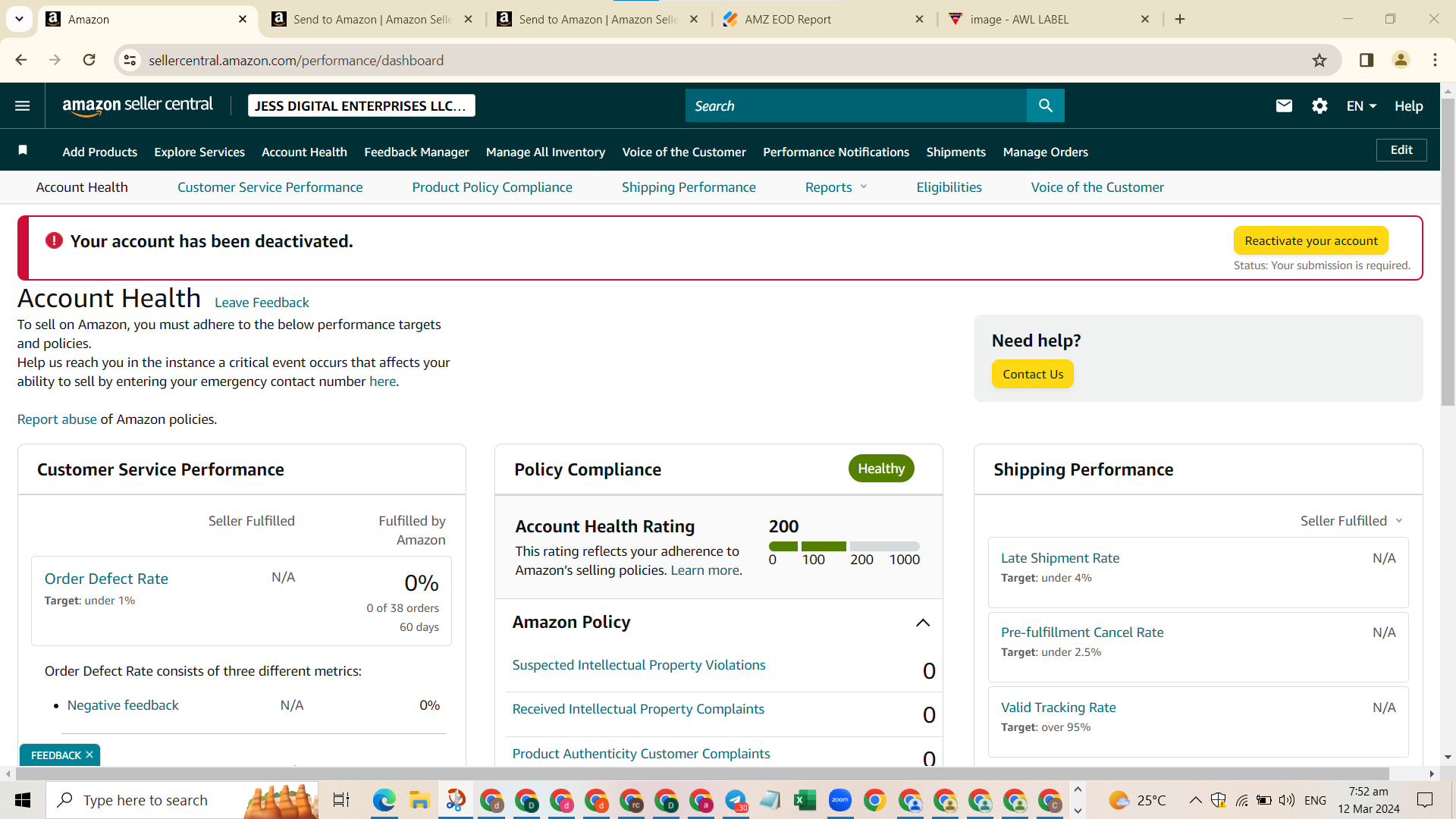Open Telegram from the taskbar
The height and width of the screenshot is (819, 1456).
[x=736, y=800]
